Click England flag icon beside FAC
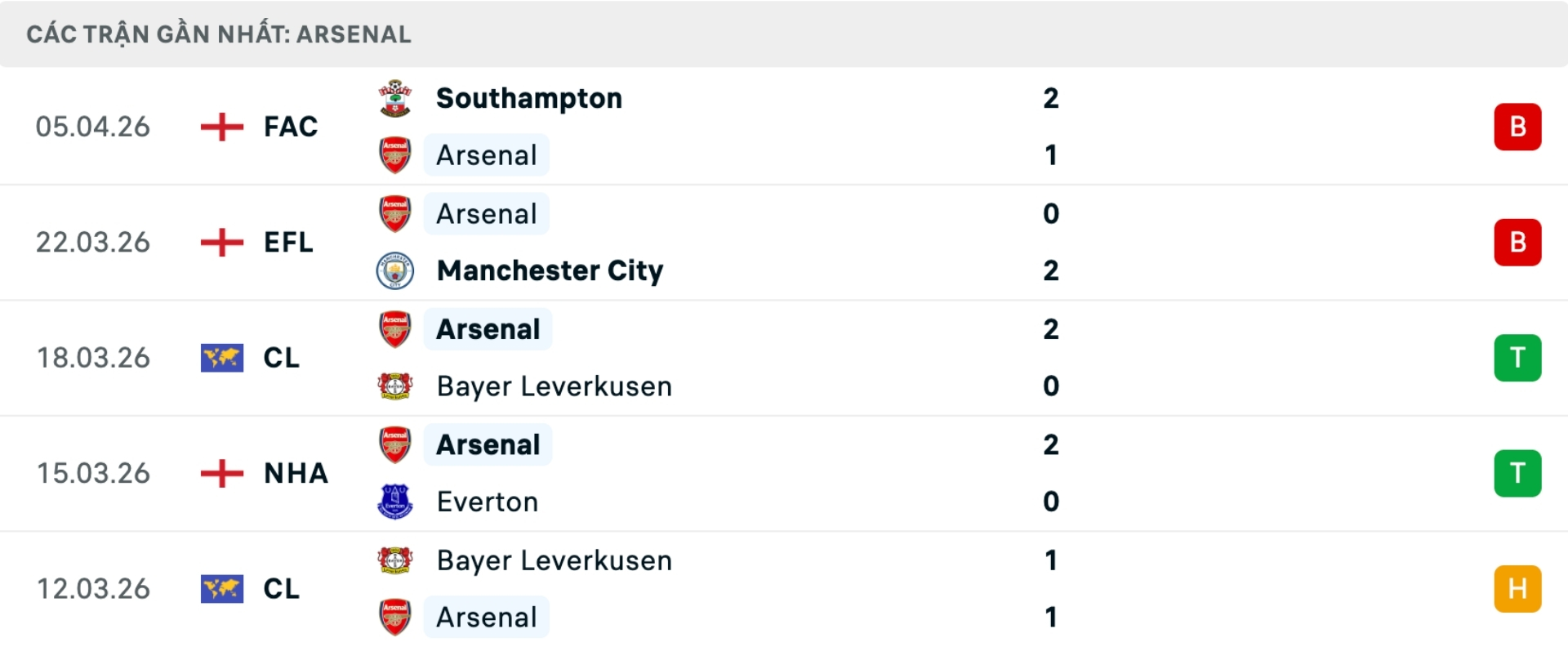Screen dimensions: 1568x647 [x=222, y=127]
